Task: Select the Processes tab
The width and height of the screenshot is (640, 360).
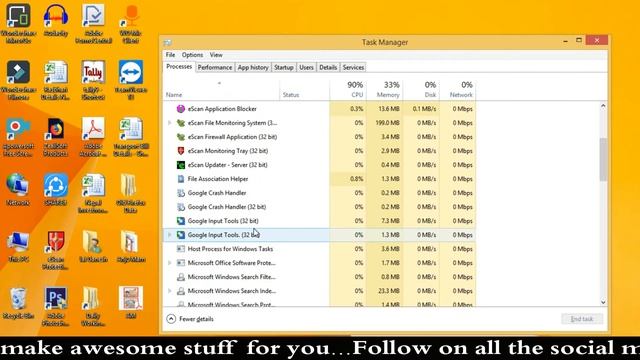Action: coord(179,67)
